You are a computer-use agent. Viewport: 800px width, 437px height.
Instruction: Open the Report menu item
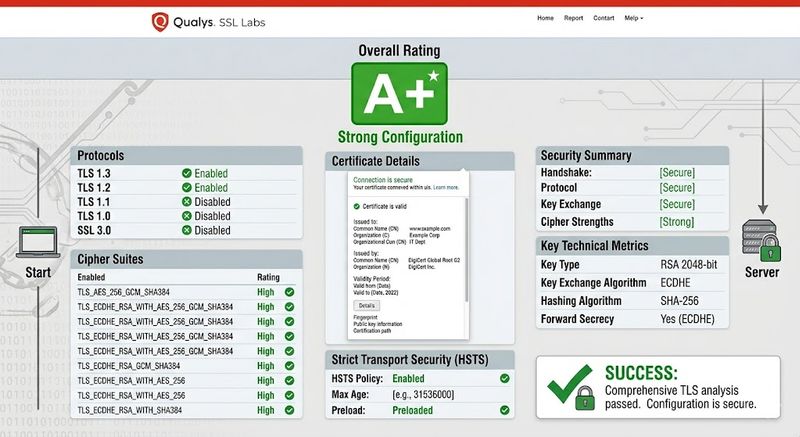(573, 18)
